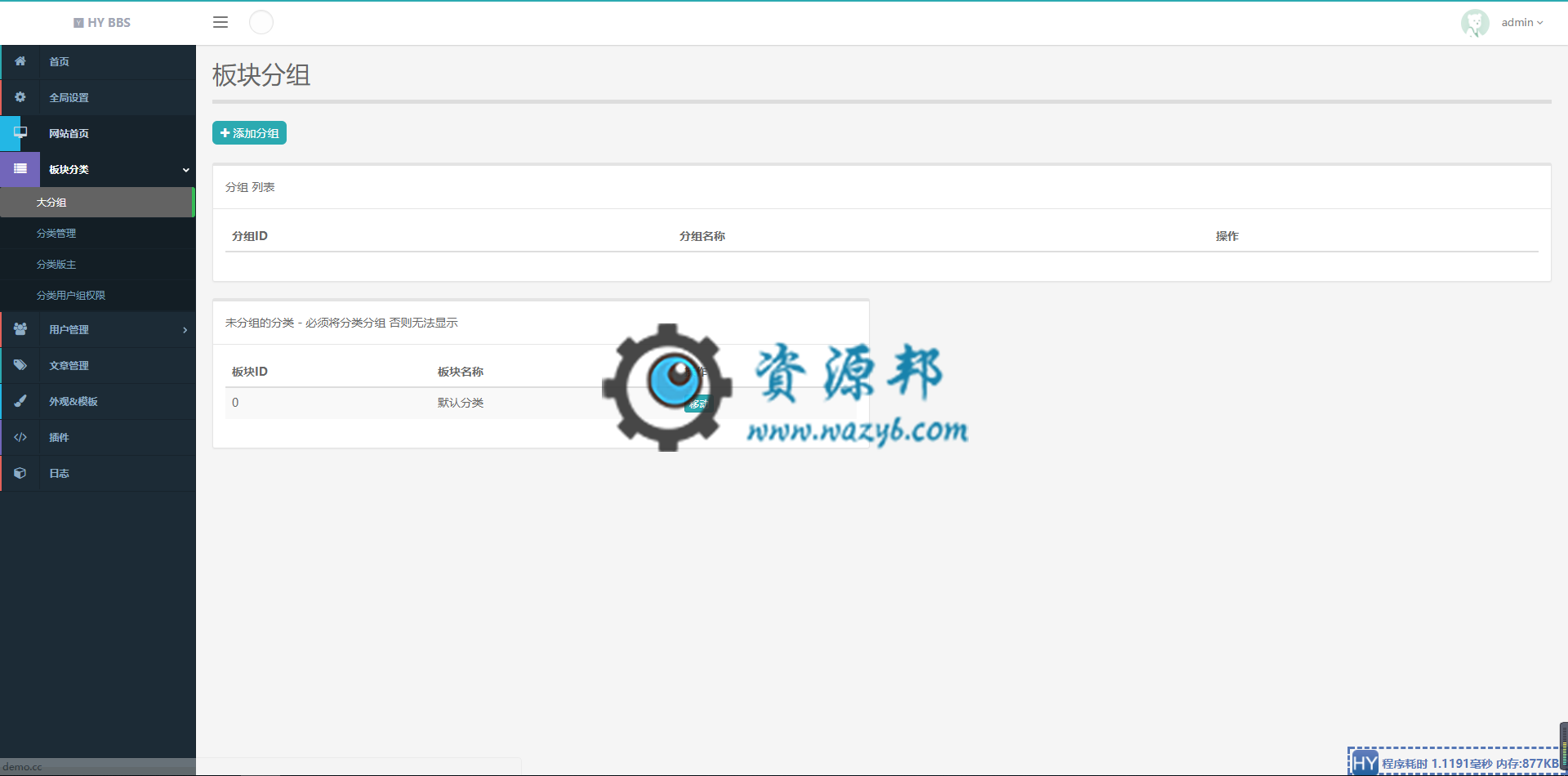This screenshot has width=1568, height=776.
Task: Click the home icon beside 首页
Action: (x=20, y=61)
